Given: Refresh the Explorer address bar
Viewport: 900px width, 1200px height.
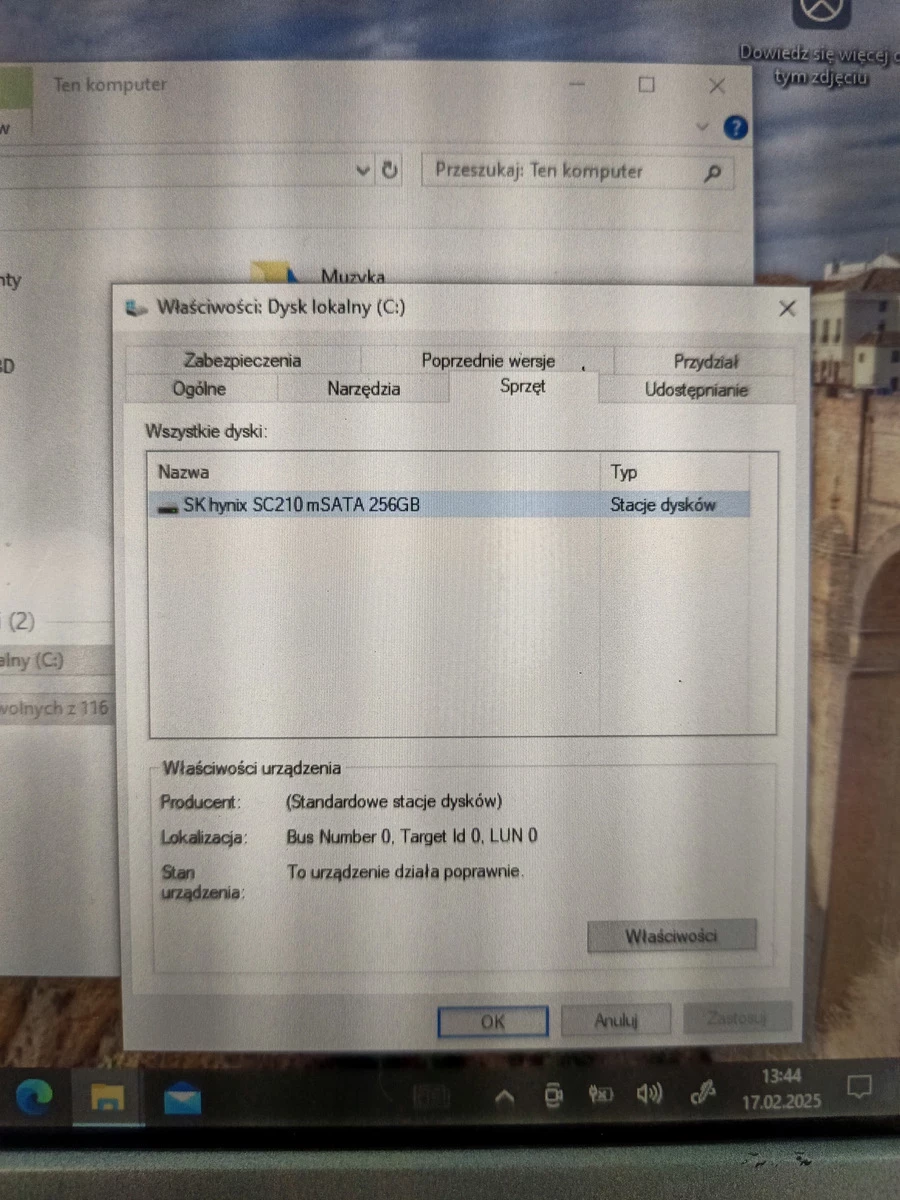Looking at the screenshot, I should [x=390, y=170].
